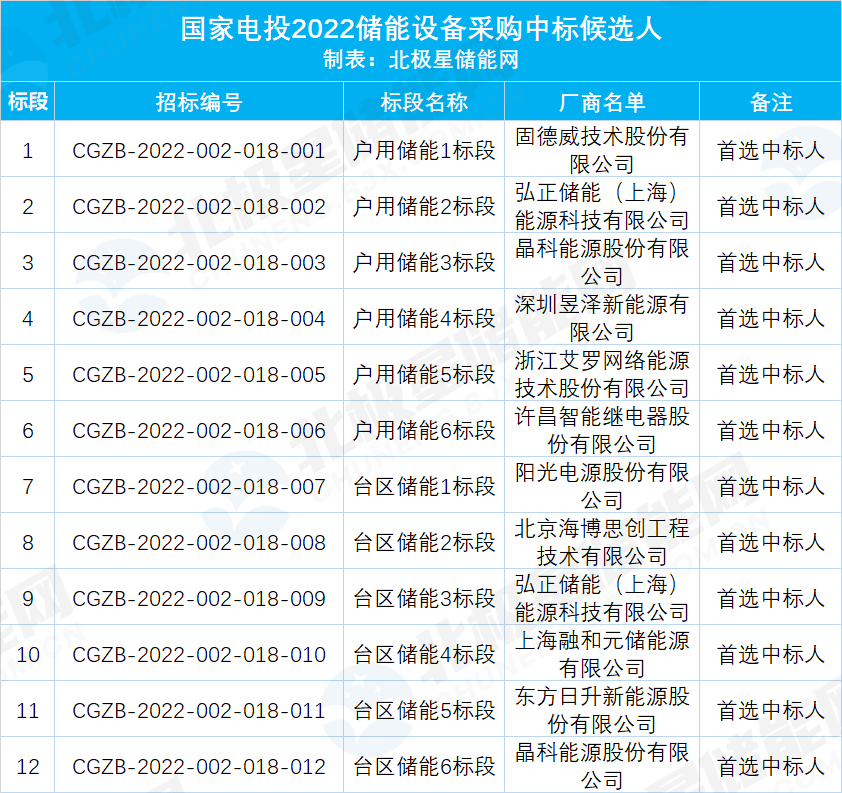Click the 台区储能1标段 cell
The image size is (842, 793).
point(424,487)
